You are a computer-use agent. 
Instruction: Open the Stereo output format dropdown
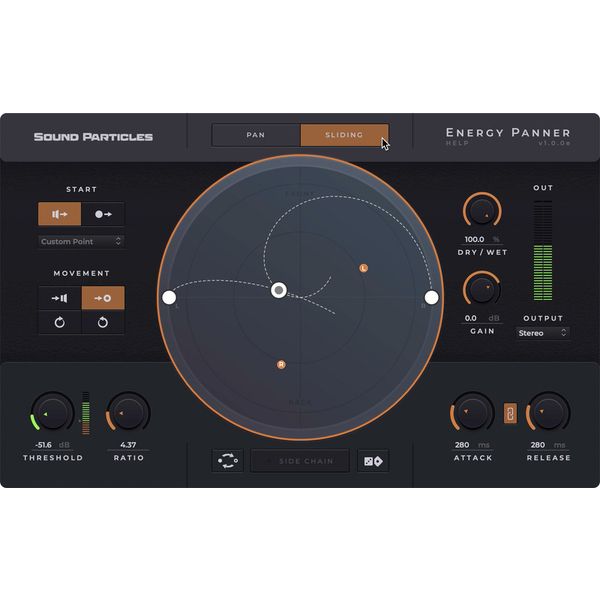543,332
